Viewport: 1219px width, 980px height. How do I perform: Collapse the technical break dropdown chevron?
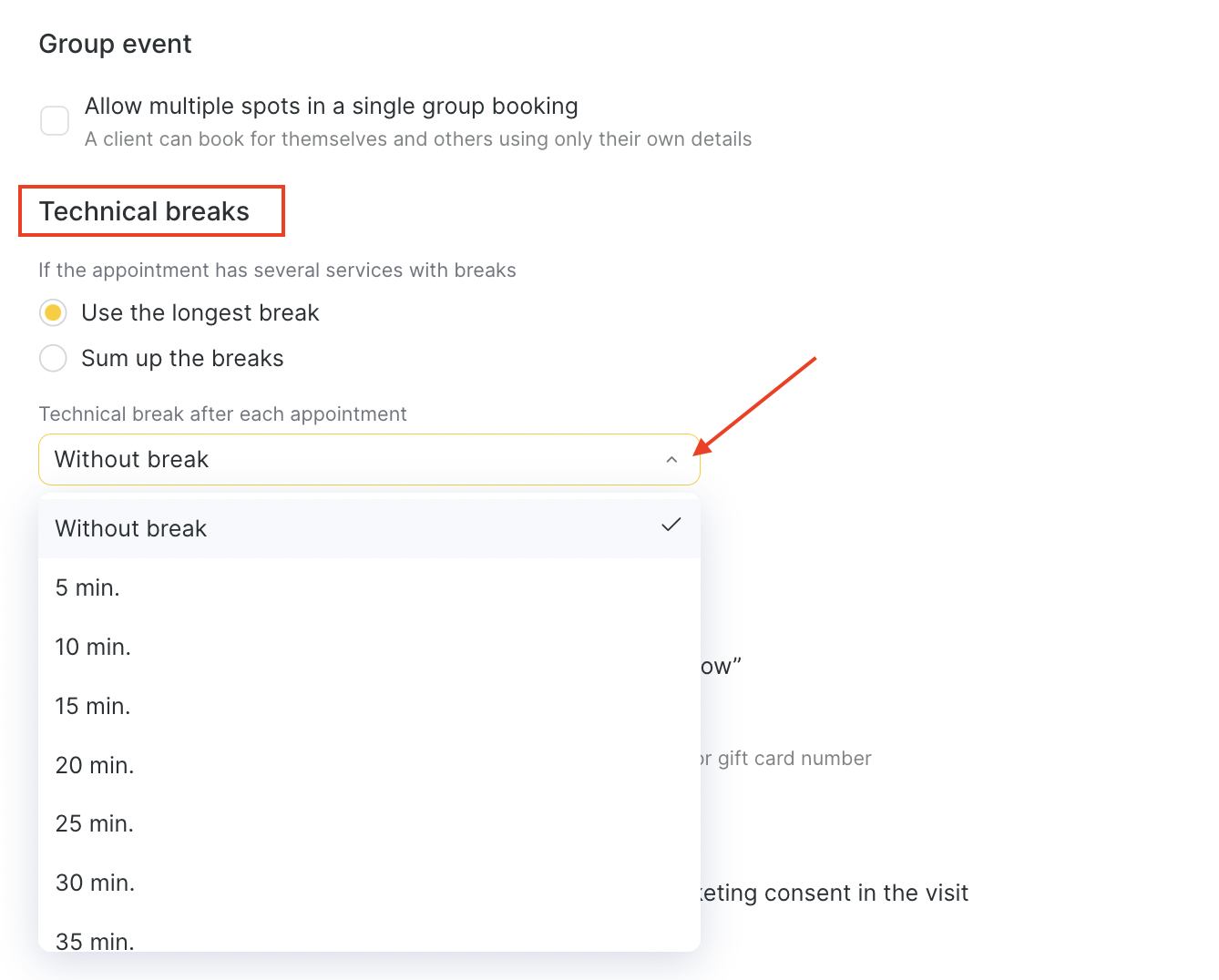pyautogui.click(x=671, y=460)
